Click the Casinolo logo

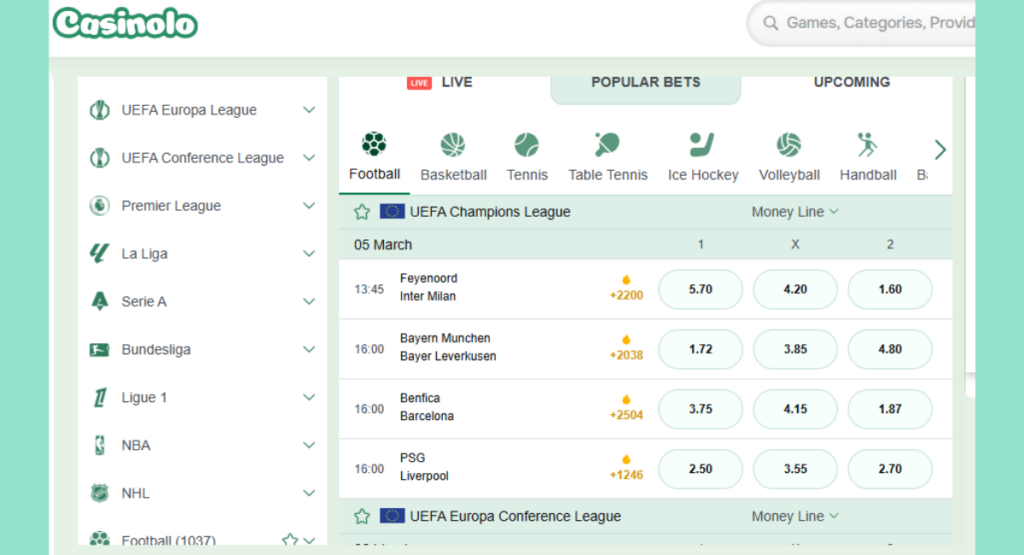pyautogui.click(x=125, y=24)
